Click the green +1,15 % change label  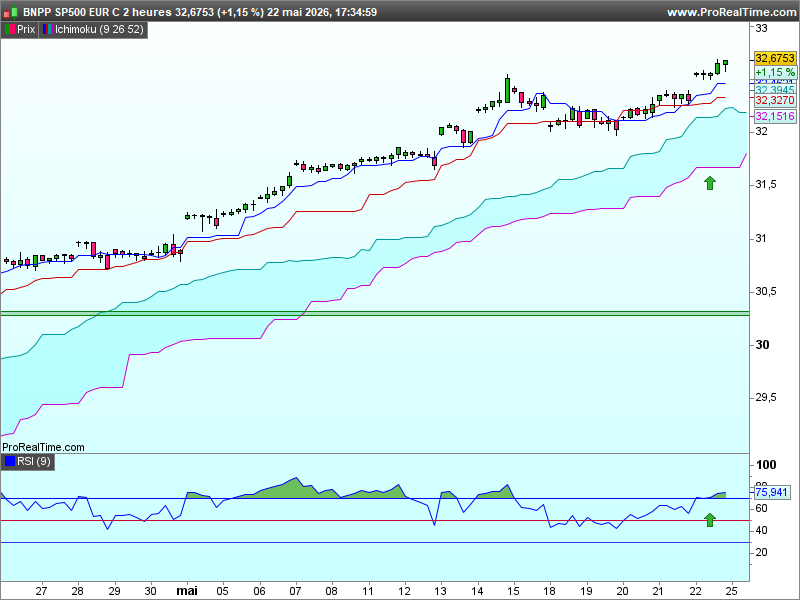774,72
